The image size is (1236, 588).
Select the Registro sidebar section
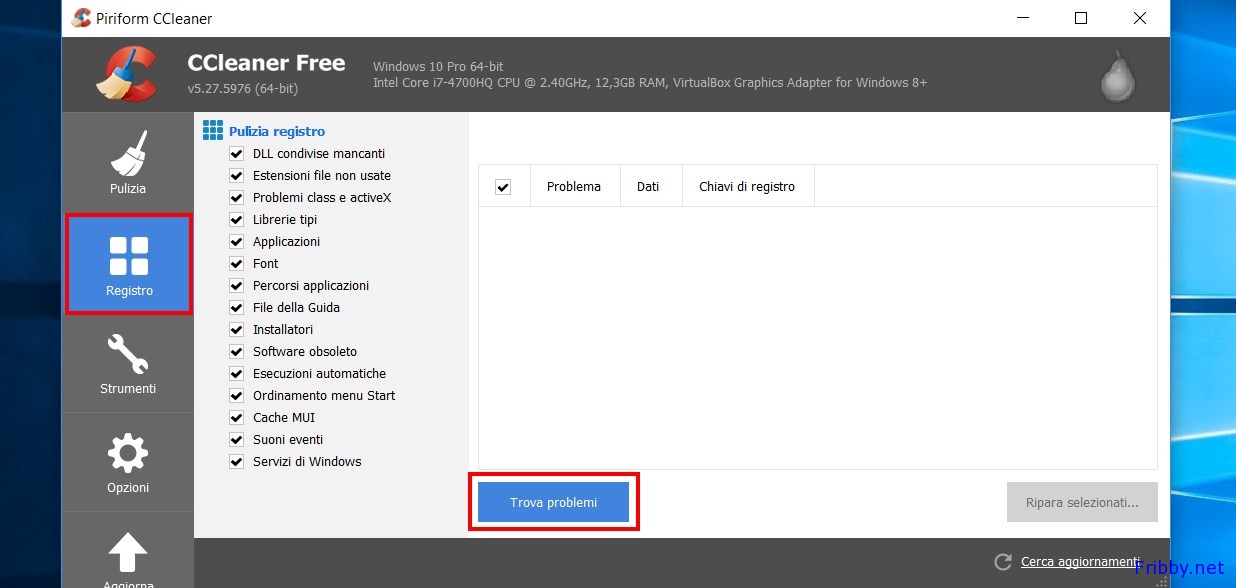pos(128,264)
